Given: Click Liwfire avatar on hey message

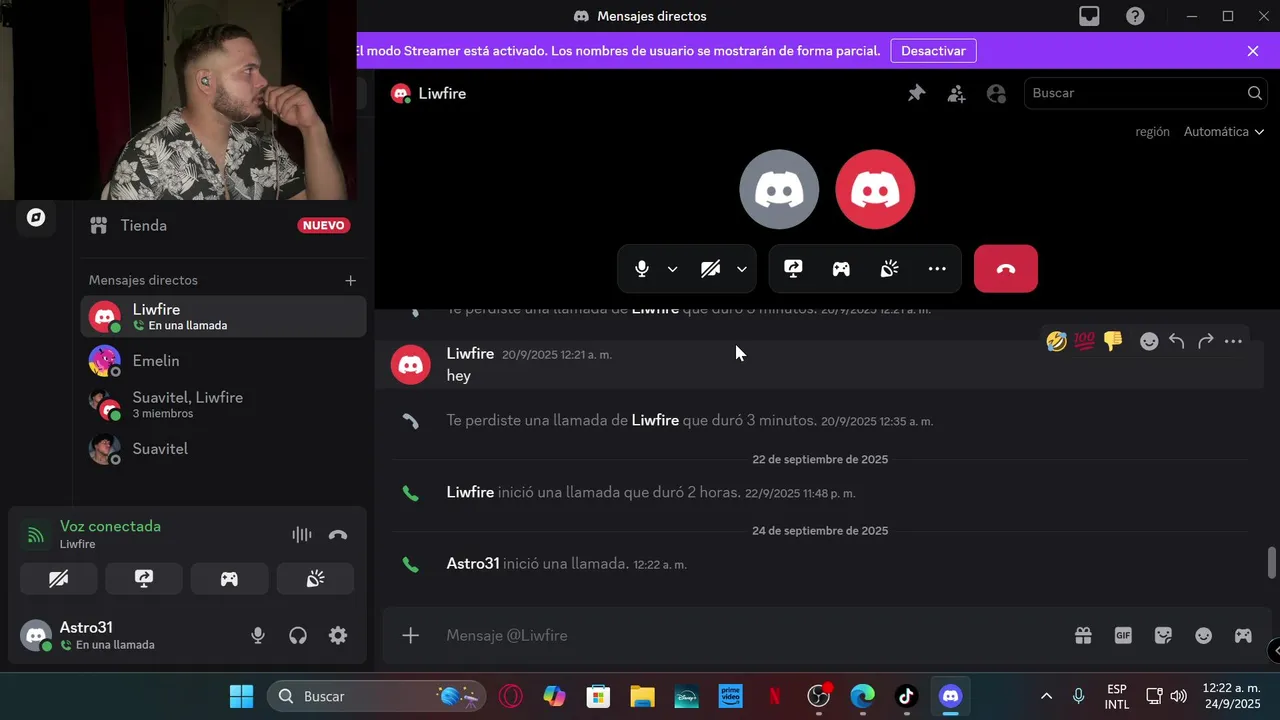Looking at the screenshot, I should (410, 365).
